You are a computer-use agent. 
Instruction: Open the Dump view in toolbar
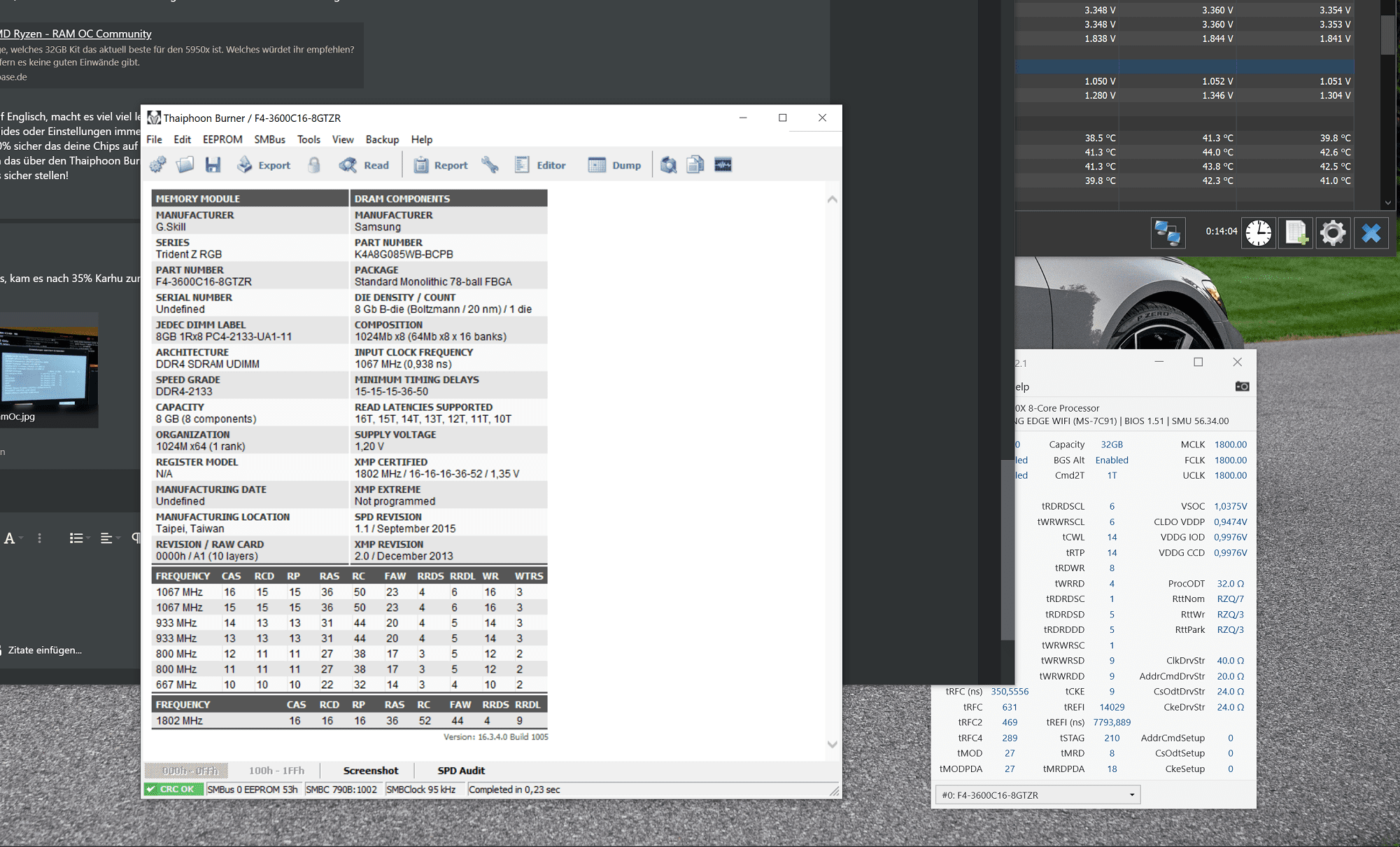point(614,165)
